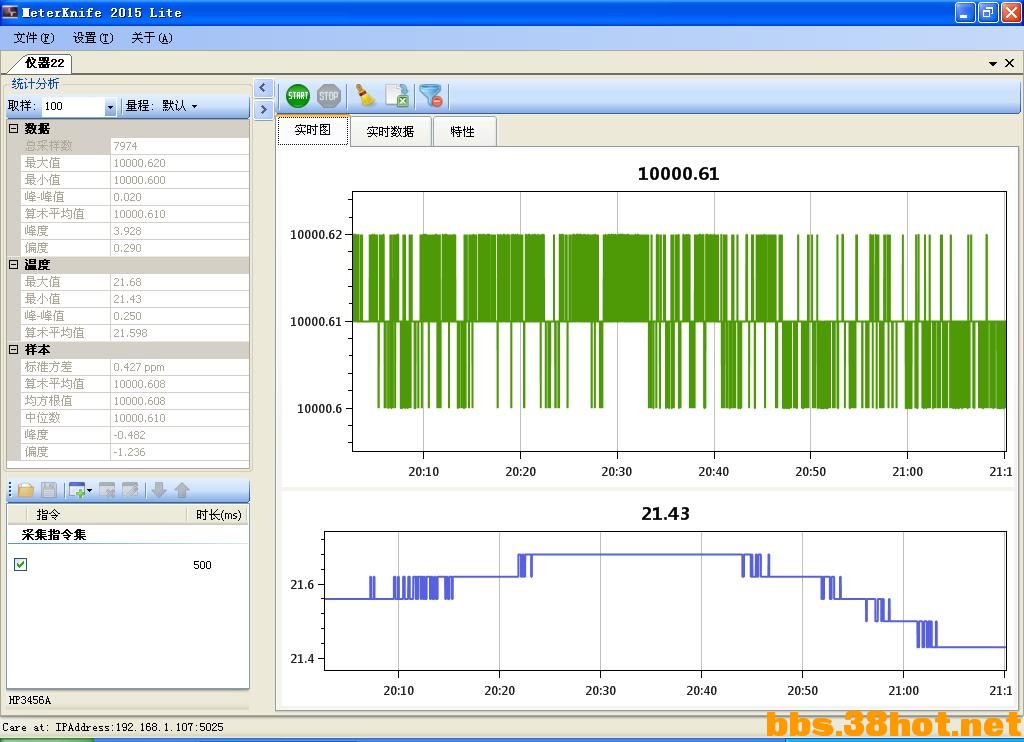The image size is (1024, 742).
Task: Click the 样本 偏度 value -1.236
Action: click(x=180, y=451)
